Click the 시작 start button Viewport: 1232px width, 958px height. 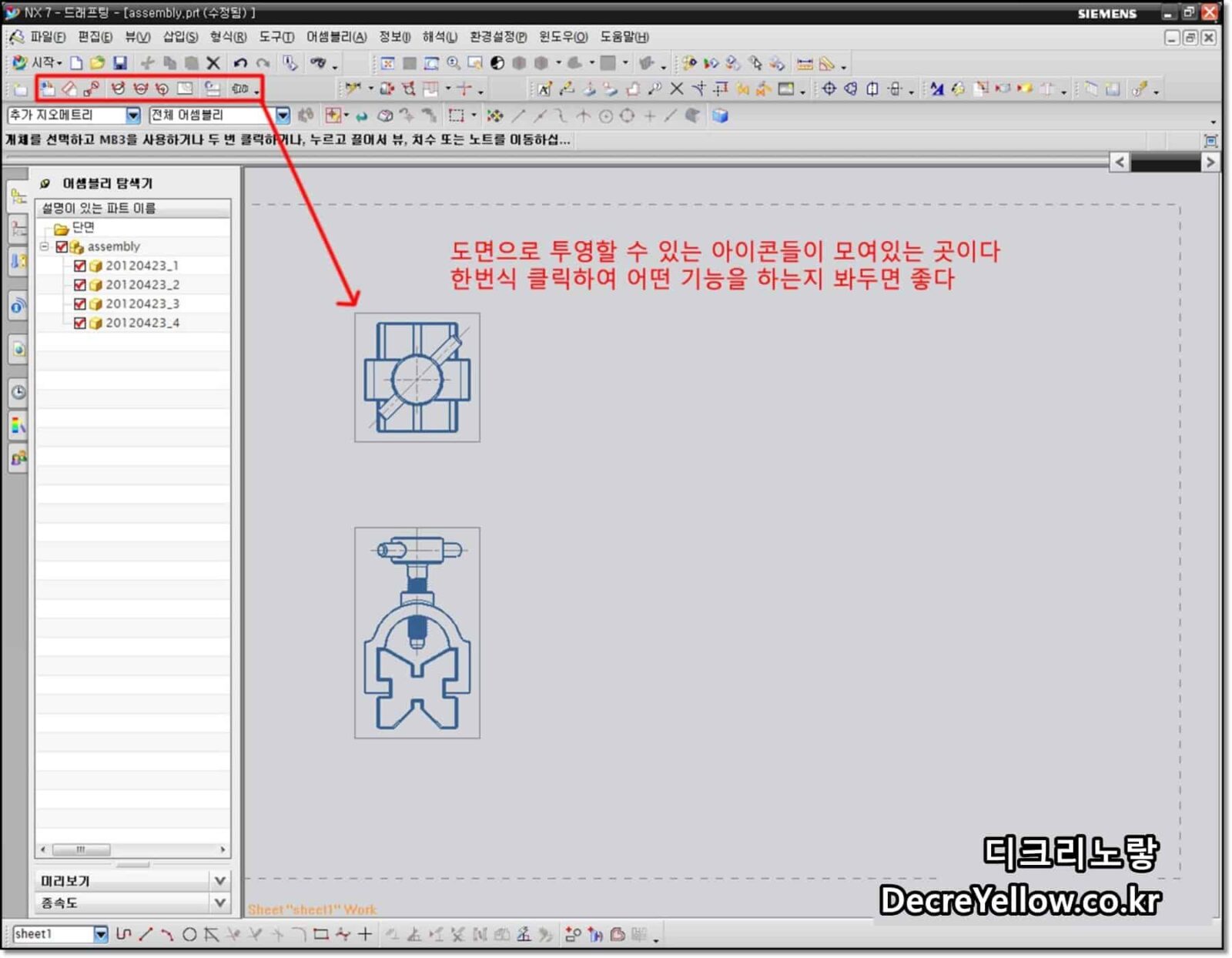[36, 63]
